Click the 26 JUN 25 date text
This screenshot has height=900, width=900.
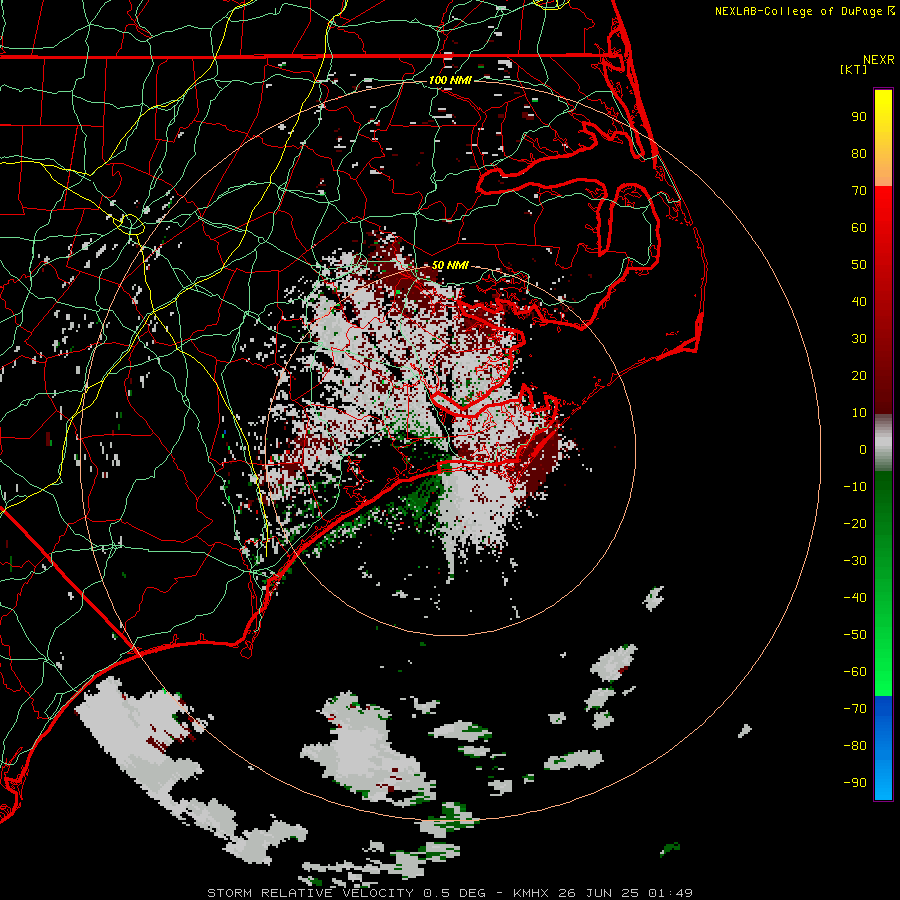(x=599, y=893)
